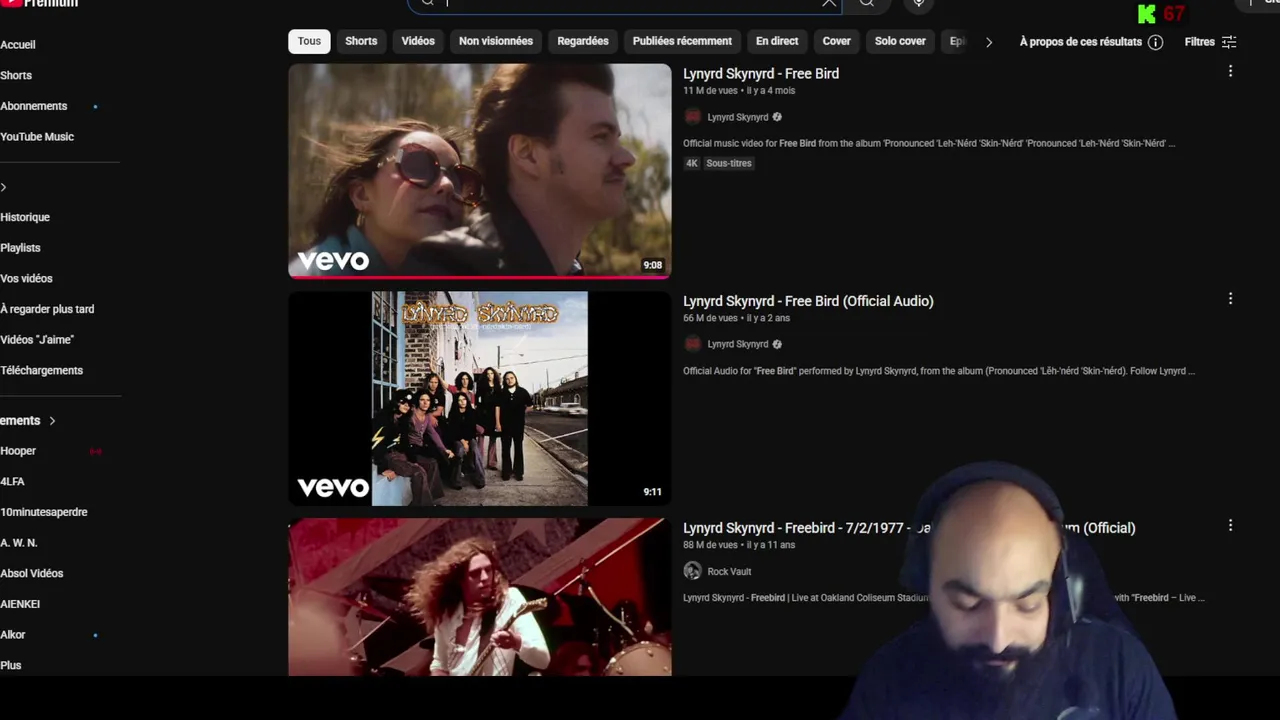Open Vidéos "J'aime" in the sidebar
The image size is (1280, 720).
point(37,340)
